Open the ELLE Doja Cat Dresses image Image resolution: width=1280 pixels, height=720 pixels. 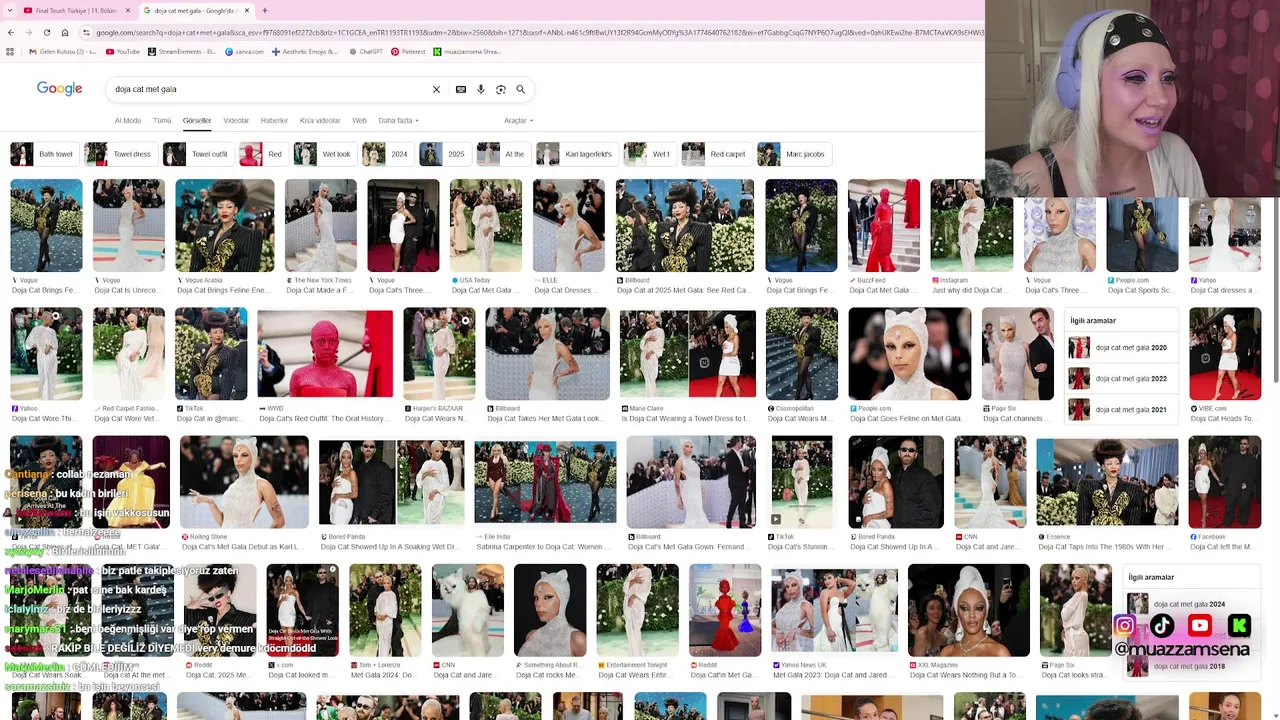(x=568, y=226)
